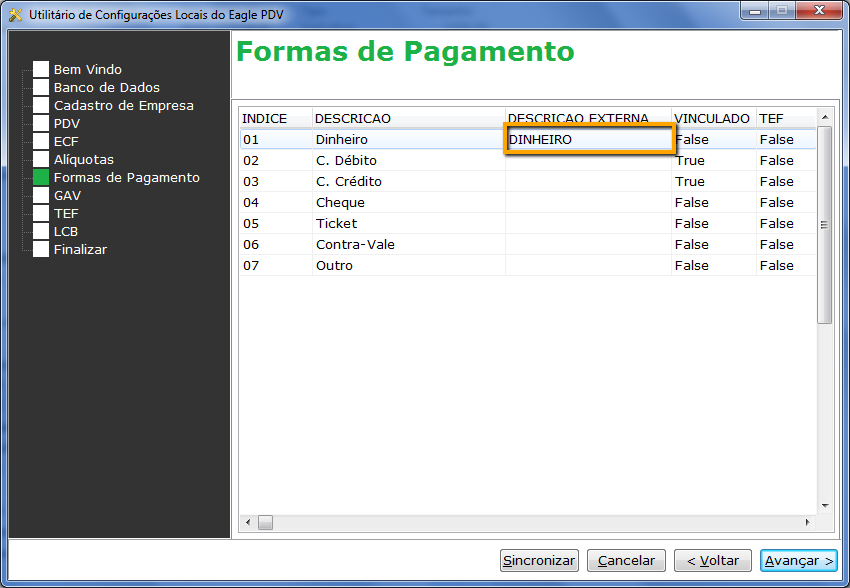
Task: Click VINCULADO True value for C. Débito
Action: point(713,160)
